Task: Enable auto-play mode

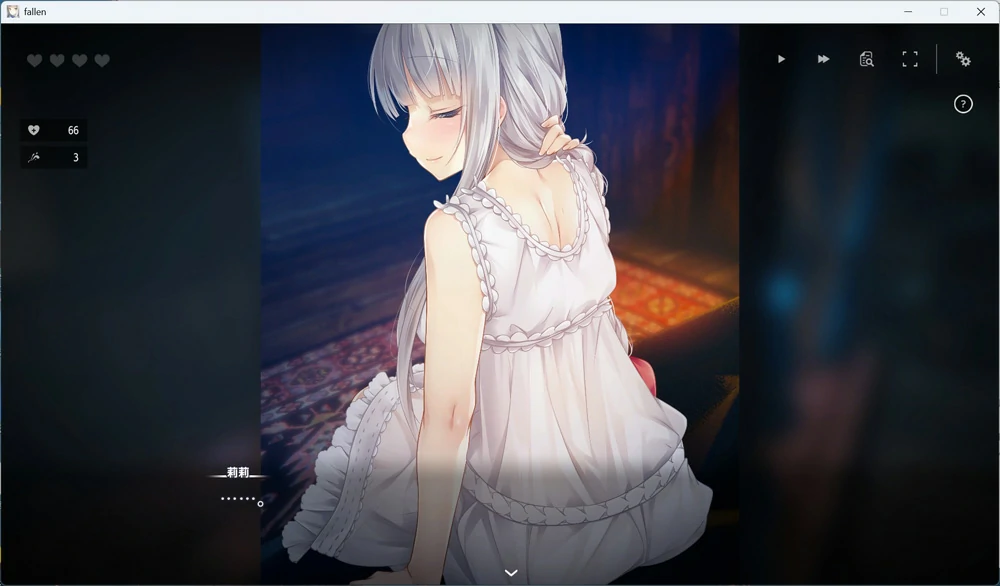Action: tap(781, 59)
